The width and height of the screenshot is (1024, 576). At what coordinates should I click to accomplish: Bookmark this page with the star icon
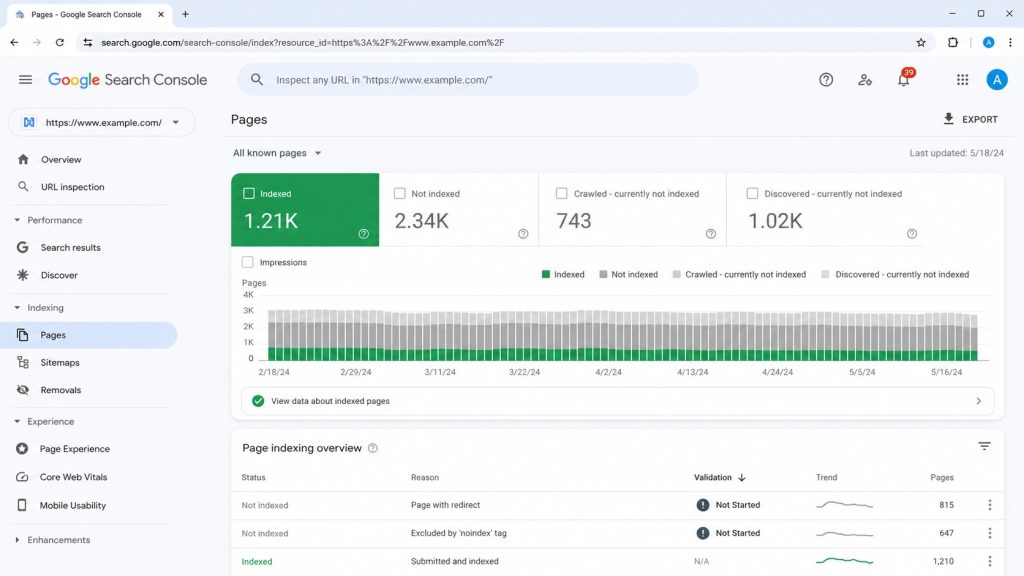(x=921, y=42)
